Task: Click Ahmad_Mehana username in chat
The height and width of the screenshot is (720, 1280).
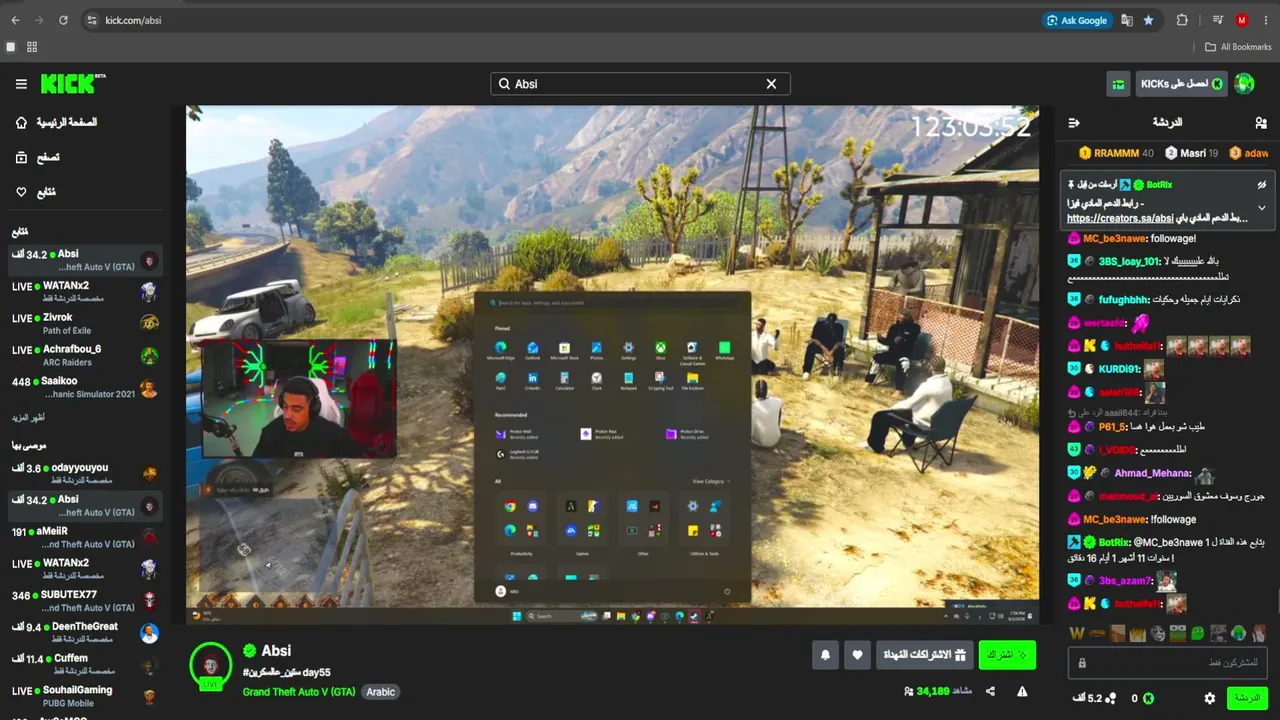Action: pyautogui.click(x=1150, y=474)
